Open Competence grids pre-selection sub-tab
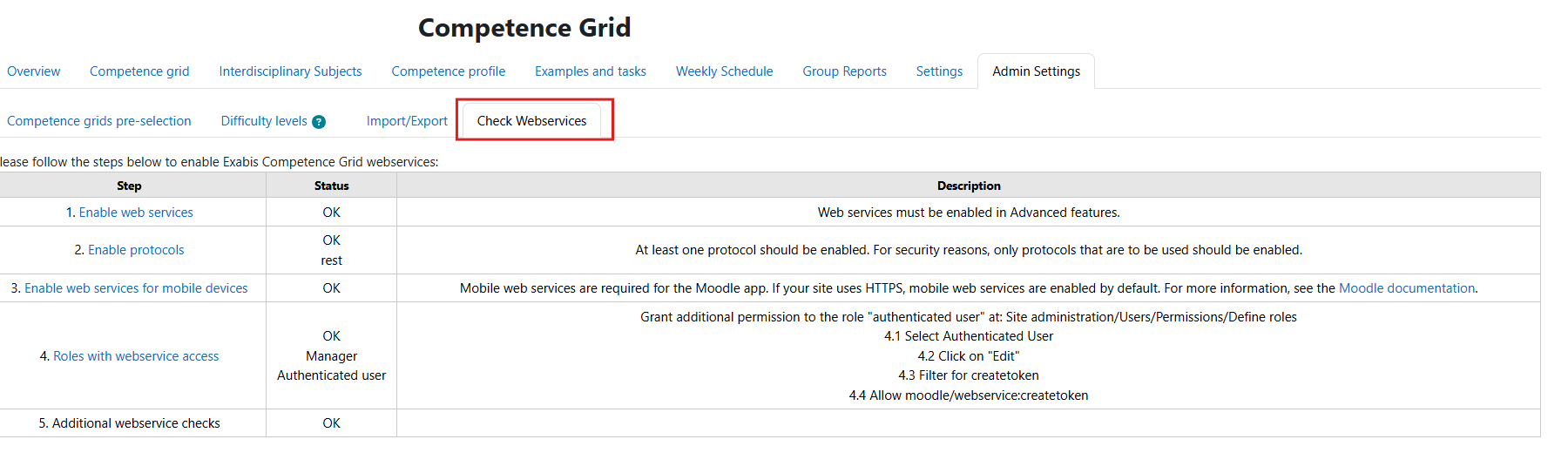This screenshot has width=1568, height=473. point(99,121)
